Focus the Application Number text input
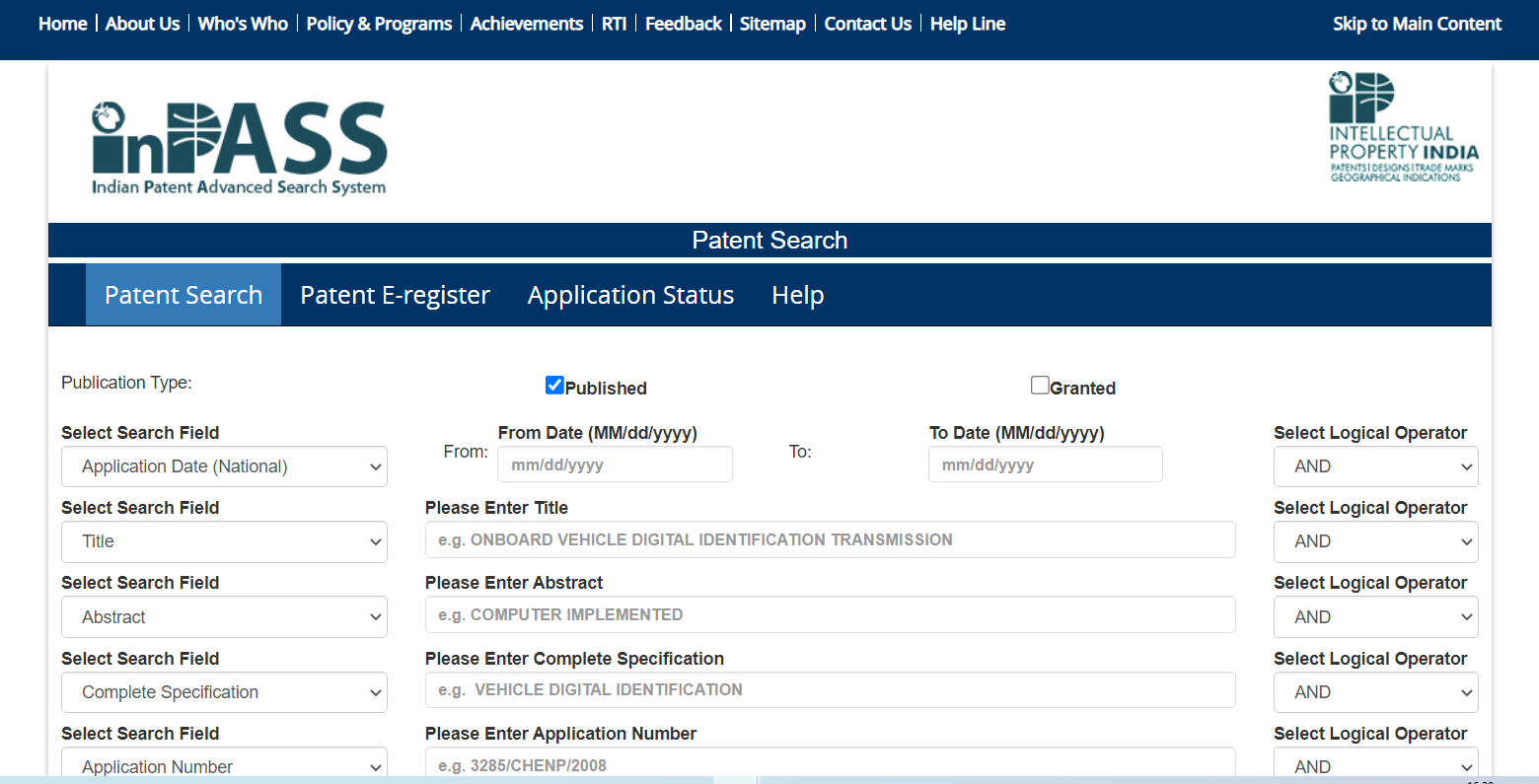1539x784 pixels. [x=830, y=762]
